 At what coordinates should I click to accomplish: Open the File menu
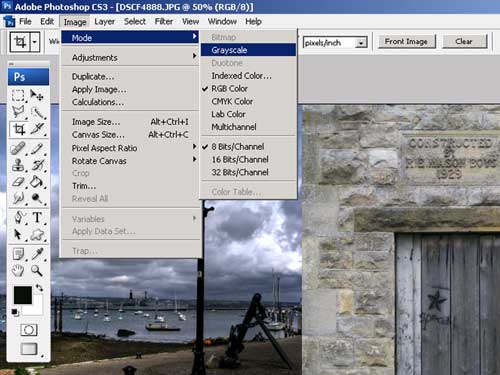[x=25, y=22]
